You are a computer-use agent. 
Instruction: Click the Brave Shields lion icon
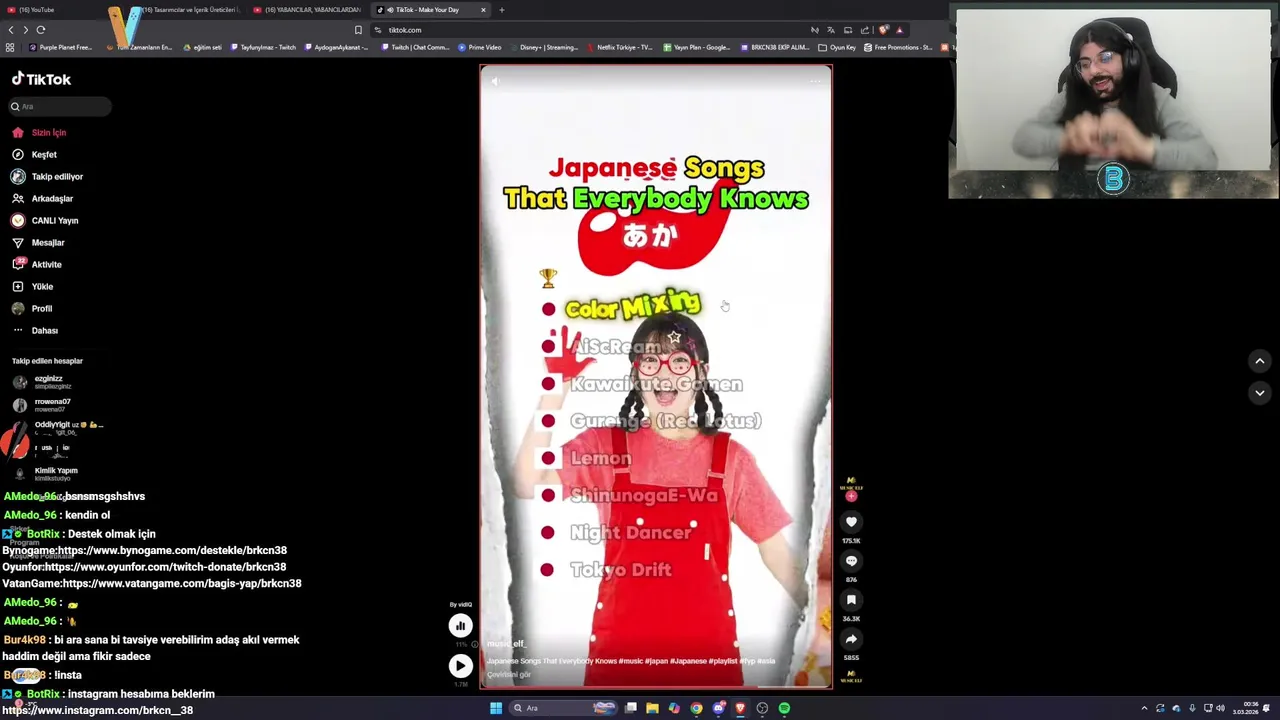point(884,30)
